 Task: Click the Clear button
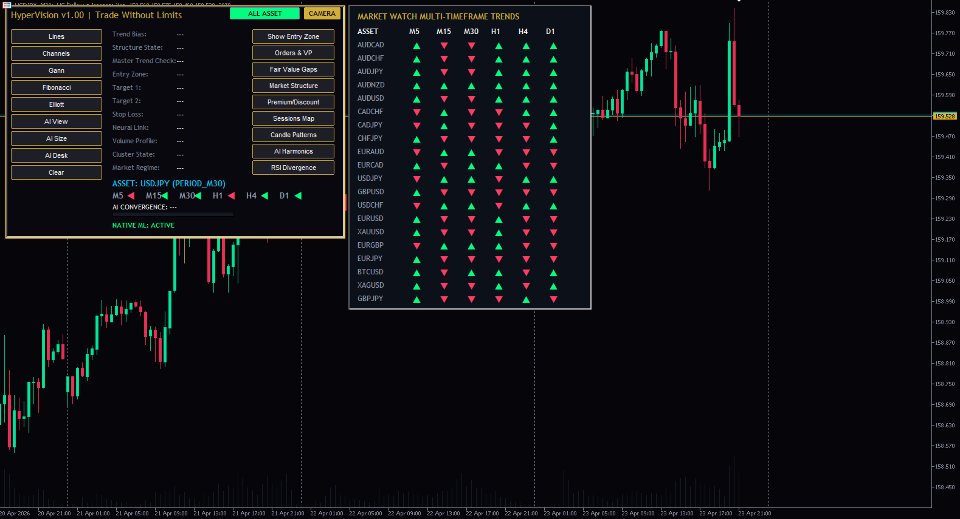56,173
